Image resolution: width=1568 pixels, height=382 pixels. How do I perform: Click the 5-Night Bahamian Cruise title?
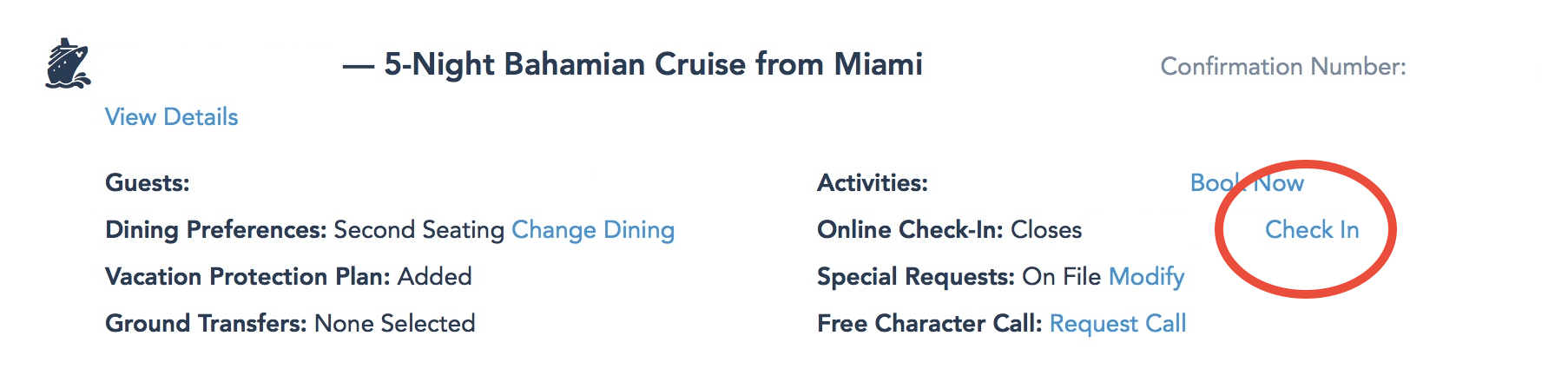point(653,64)
